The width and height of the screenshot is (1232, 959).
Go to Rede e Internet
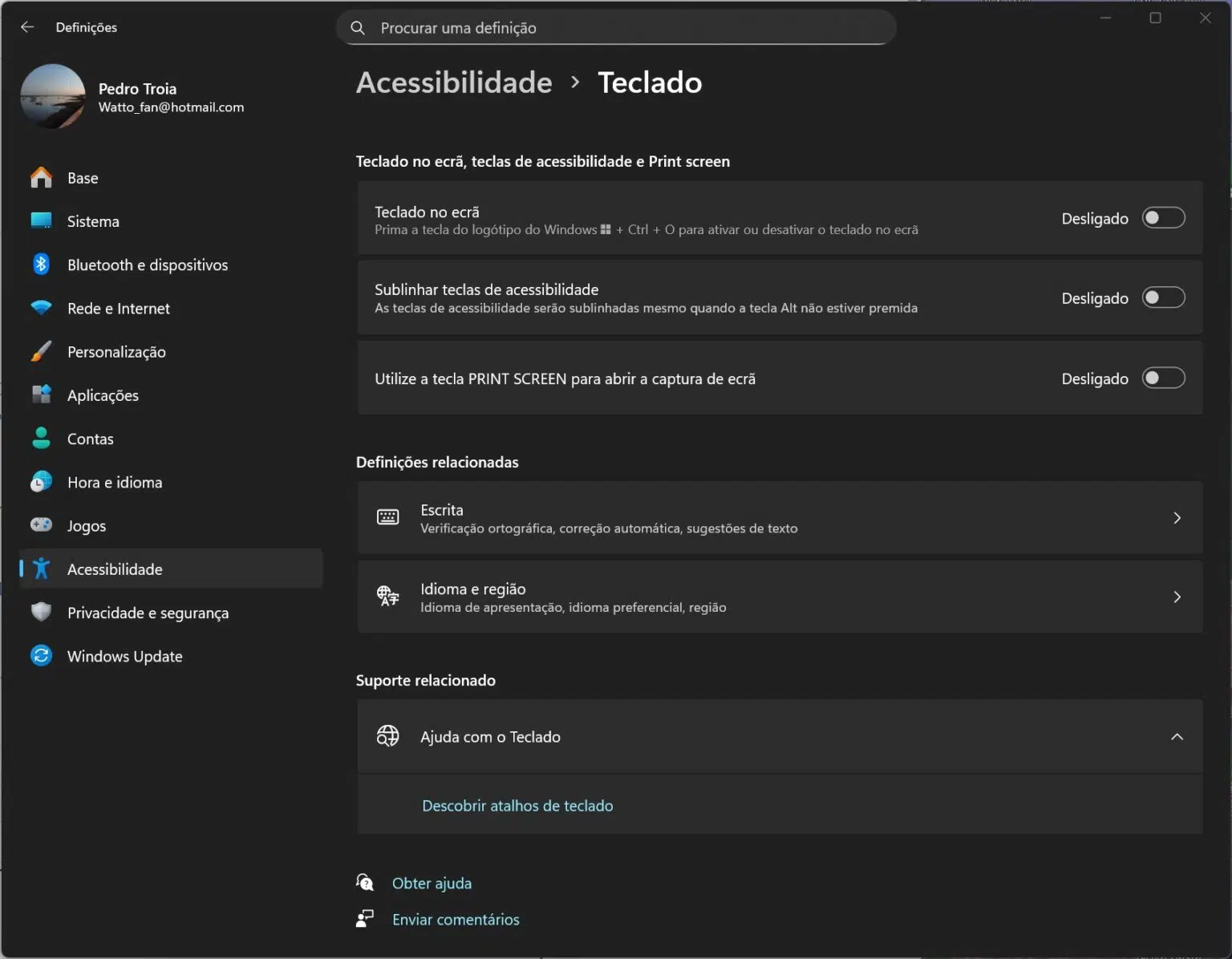click(171, 308)
